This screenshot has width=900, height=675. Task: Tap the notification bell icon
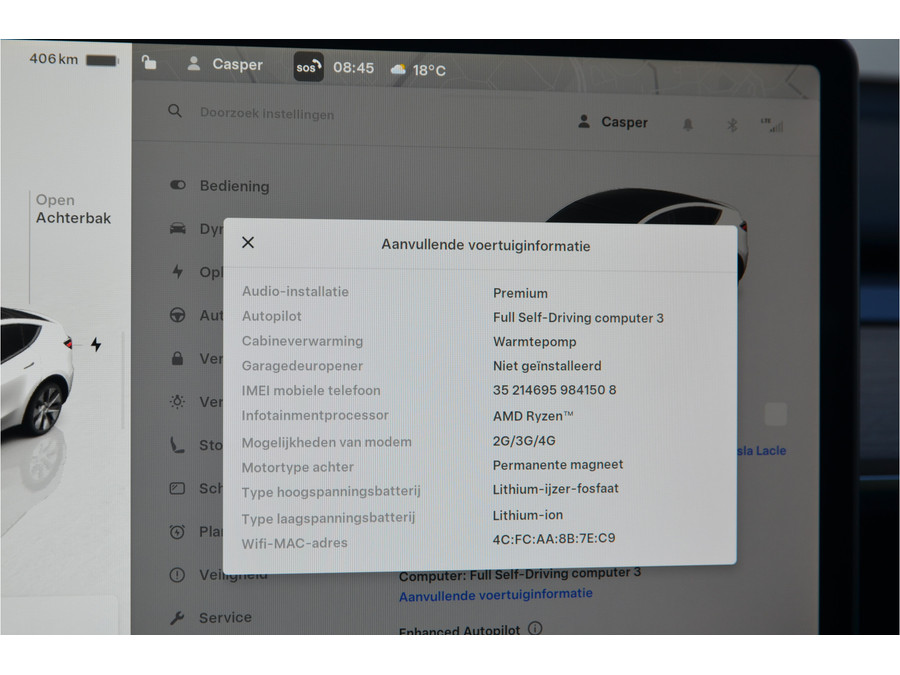click(x=687, y=124)
